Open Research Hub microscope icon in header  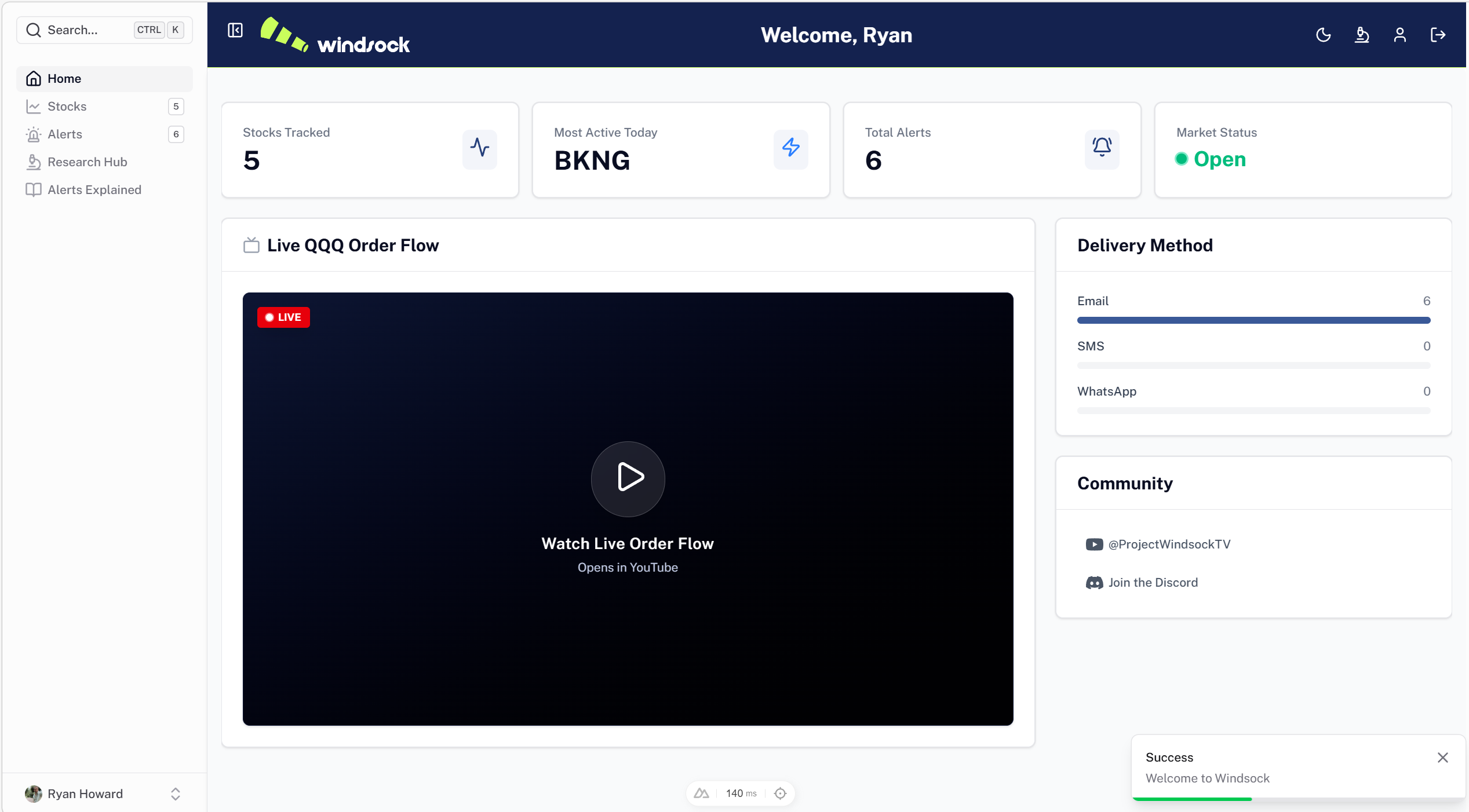tap(1362, 35)
